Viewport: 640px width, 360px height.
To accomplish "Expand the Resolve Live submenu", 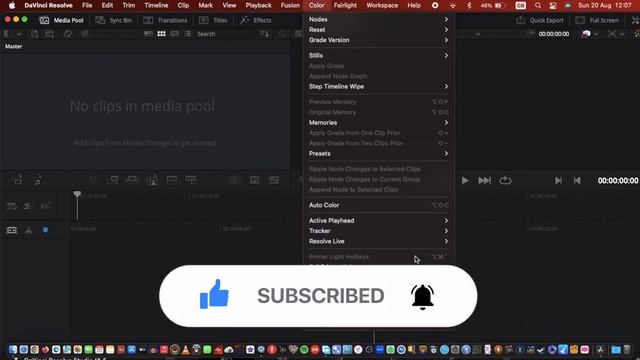I will tap(378, 241).
